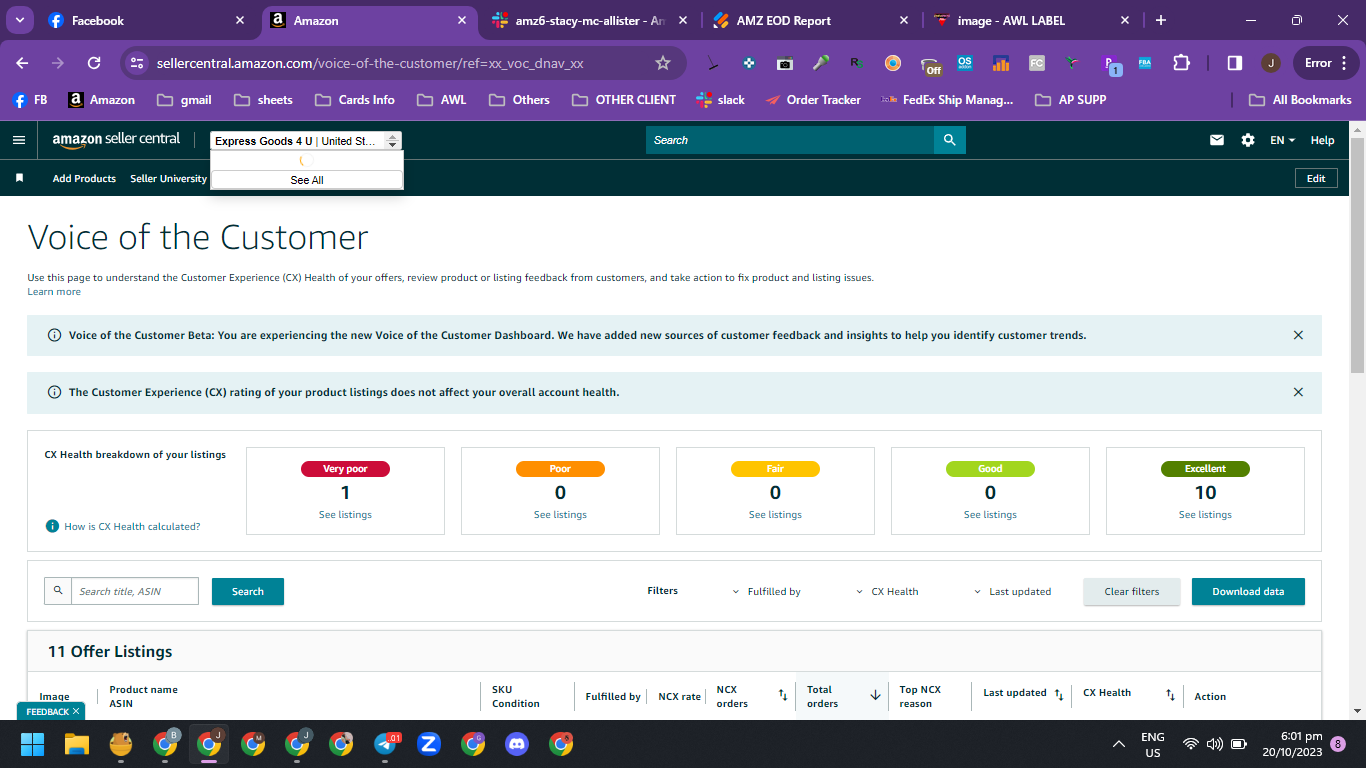1366x768 pixels.
Task: Open the tab search chevron in Chrome
Action: pos(20,20)
